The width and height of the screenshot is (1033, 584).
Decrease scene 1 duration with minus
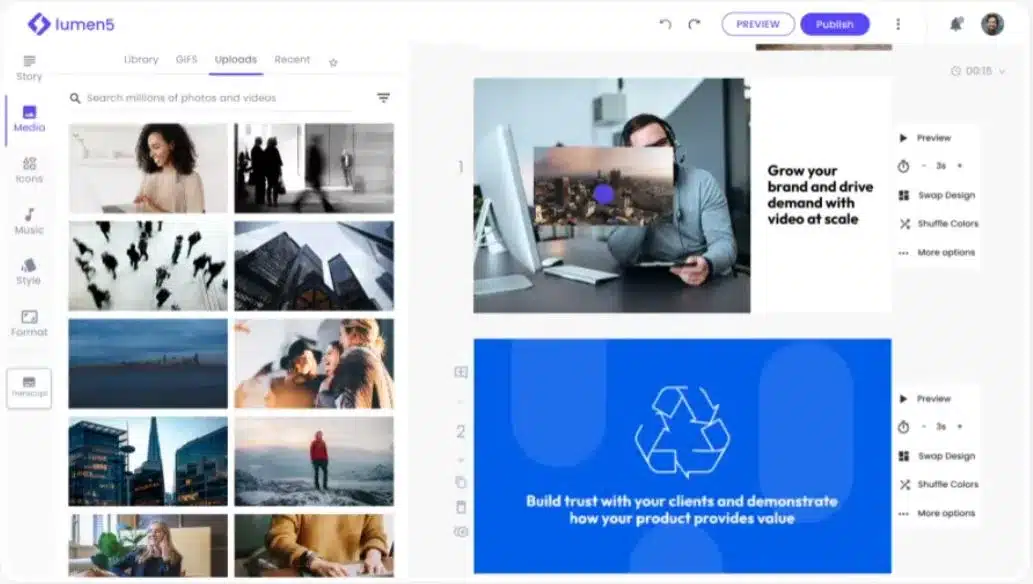924,166
